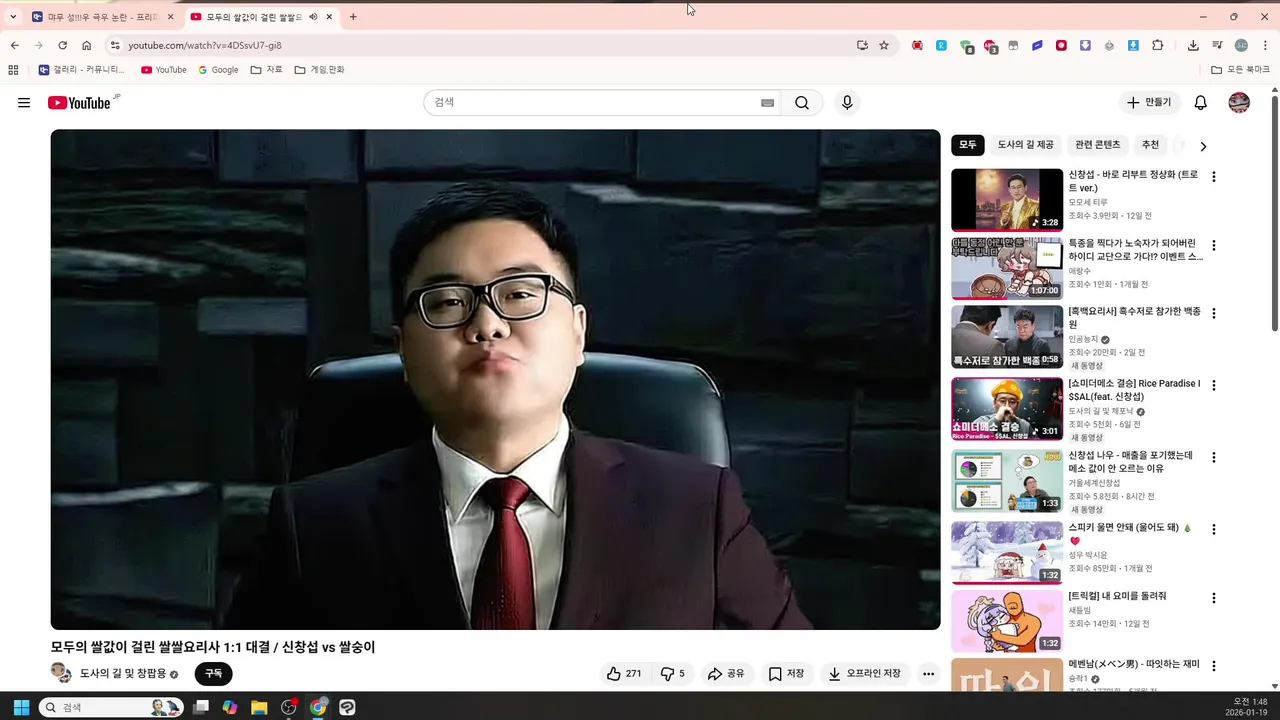Open options for 신창섭 바로 리부트 video

[x=1214, y=177]
